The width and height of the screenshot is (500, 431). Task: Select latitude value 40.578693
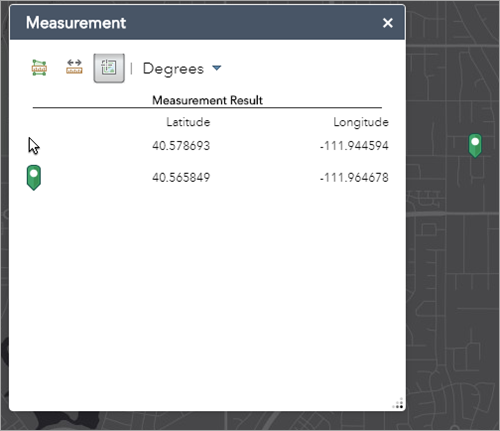pyautogui.click(x=181, y=146)
